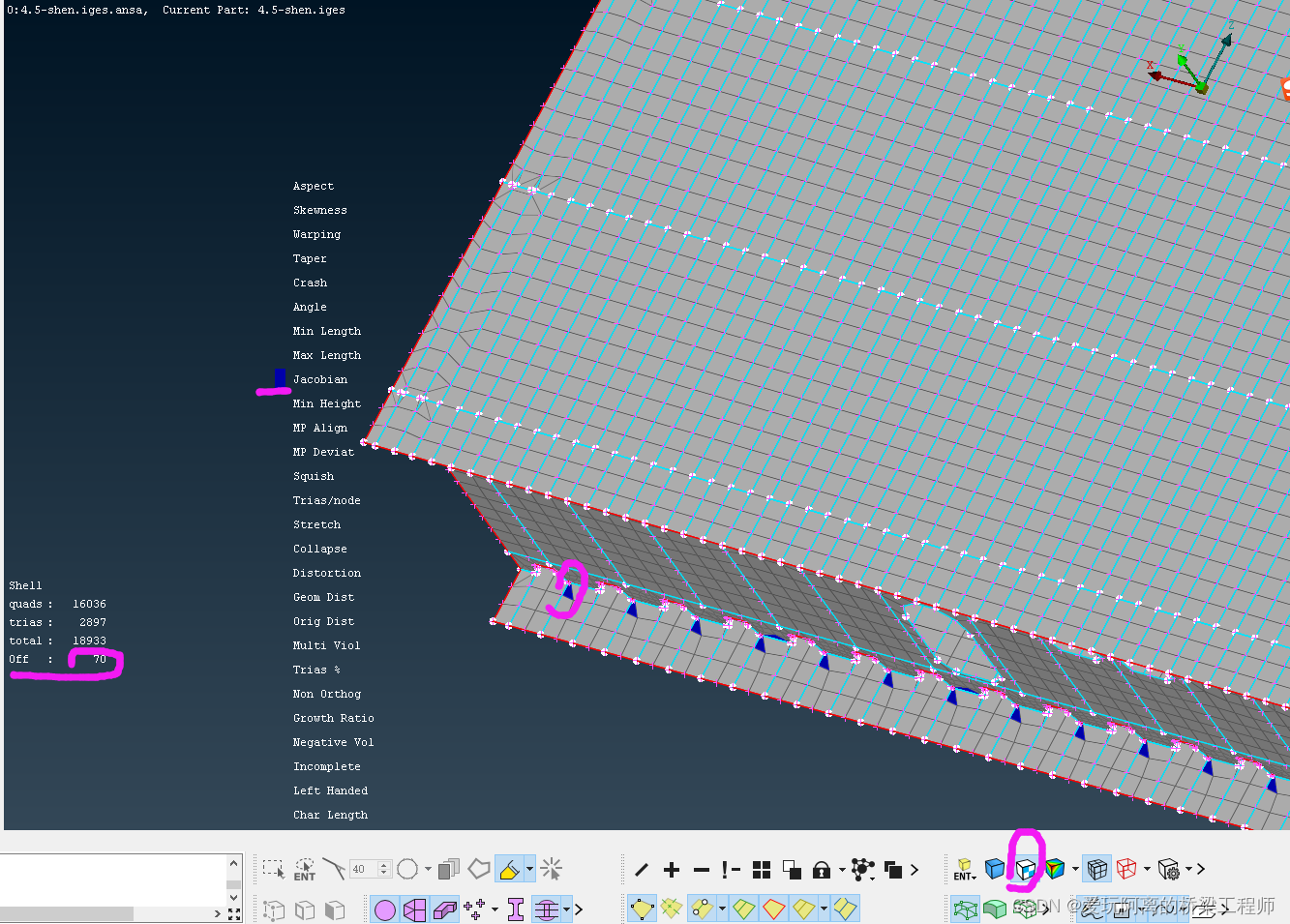1290x924 pixels.
Task: Expand the cube-with-gear settings dropdown
Action: [x=1186, y=869]
